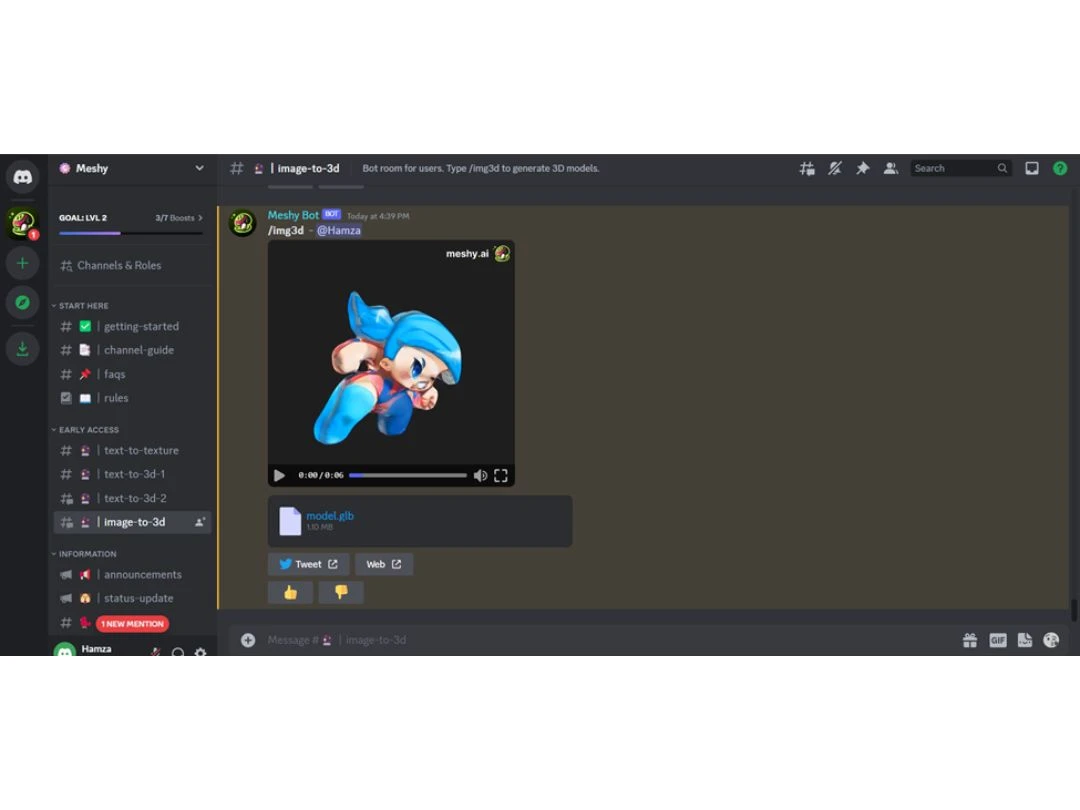Download the model.glb file link
This screenshot has height=810, width=1080.
(330, 516)
